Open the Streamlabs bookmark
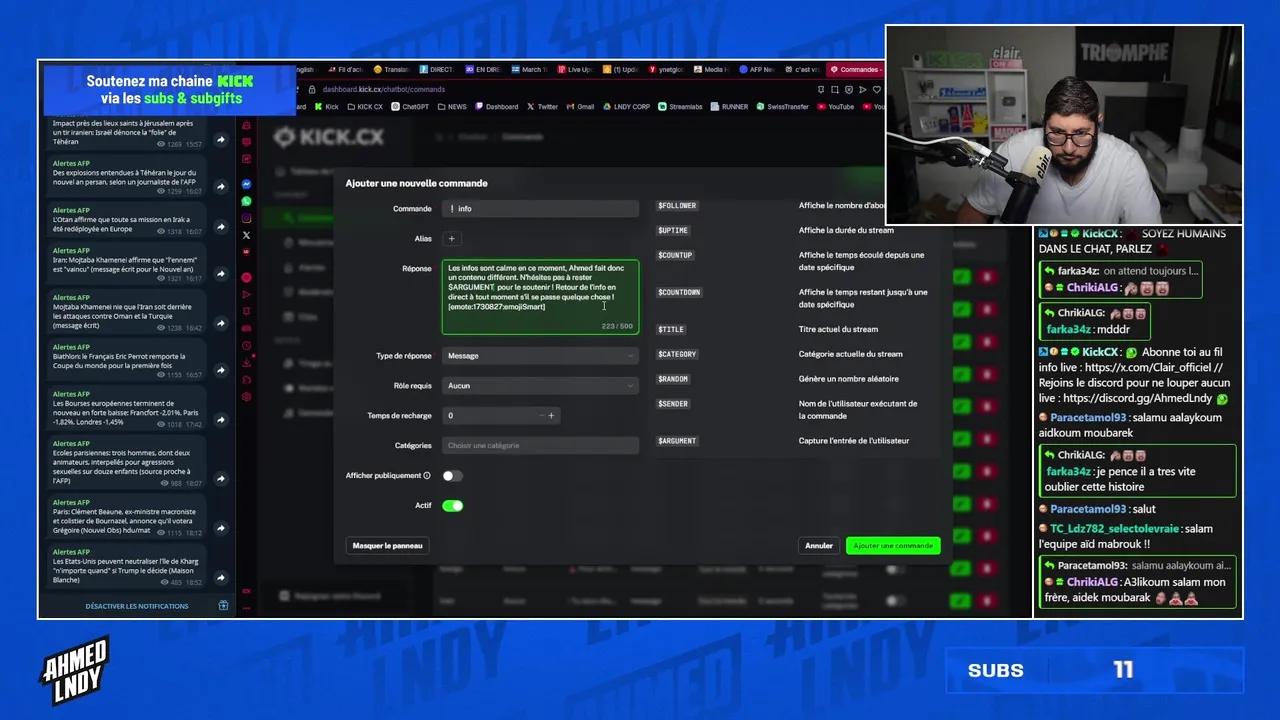This screenshot has width=1280, height=720. (x=681, y=106)
